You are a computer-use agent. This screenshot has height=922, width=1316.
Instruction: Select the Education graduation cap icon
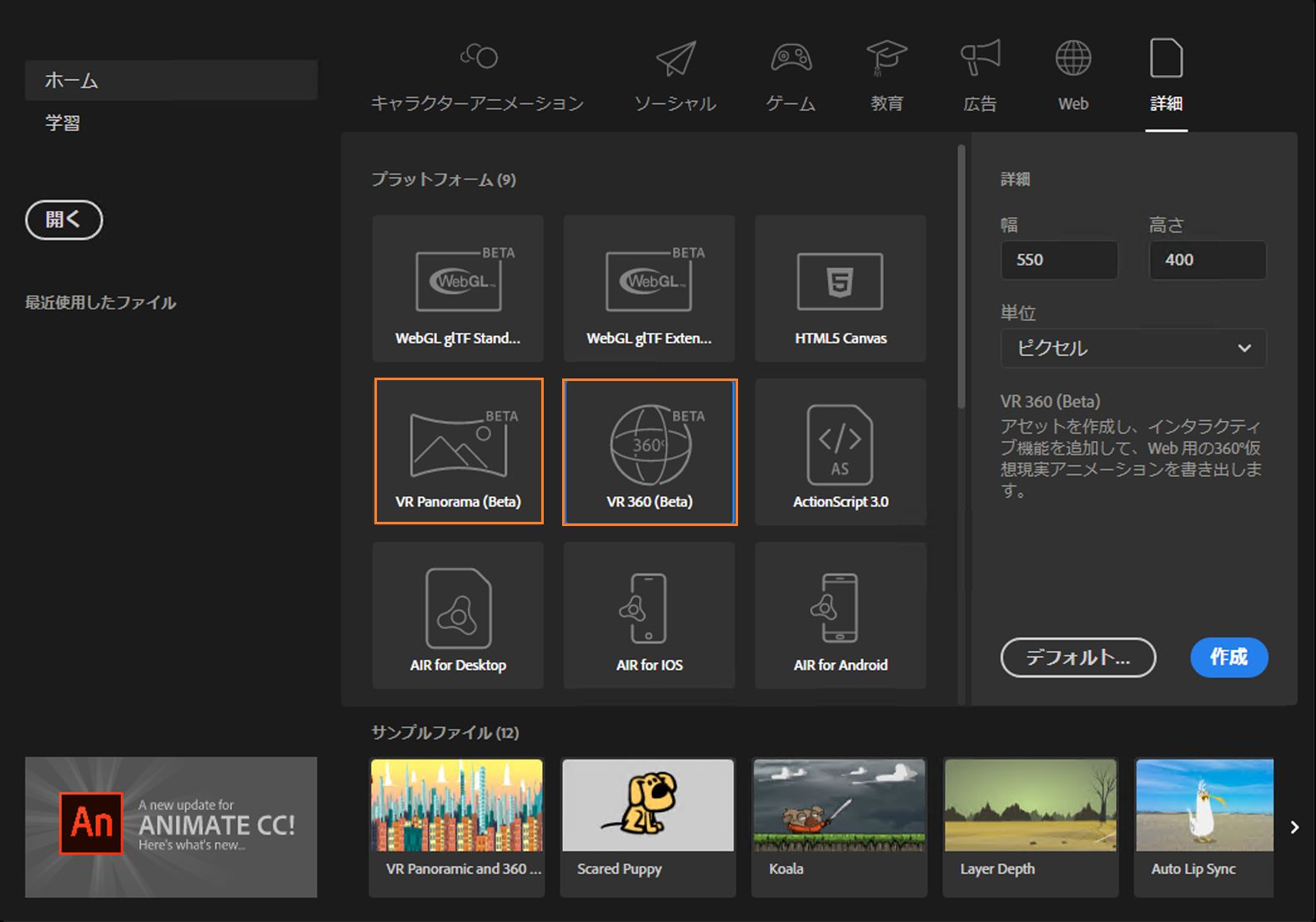click(887, 58)
